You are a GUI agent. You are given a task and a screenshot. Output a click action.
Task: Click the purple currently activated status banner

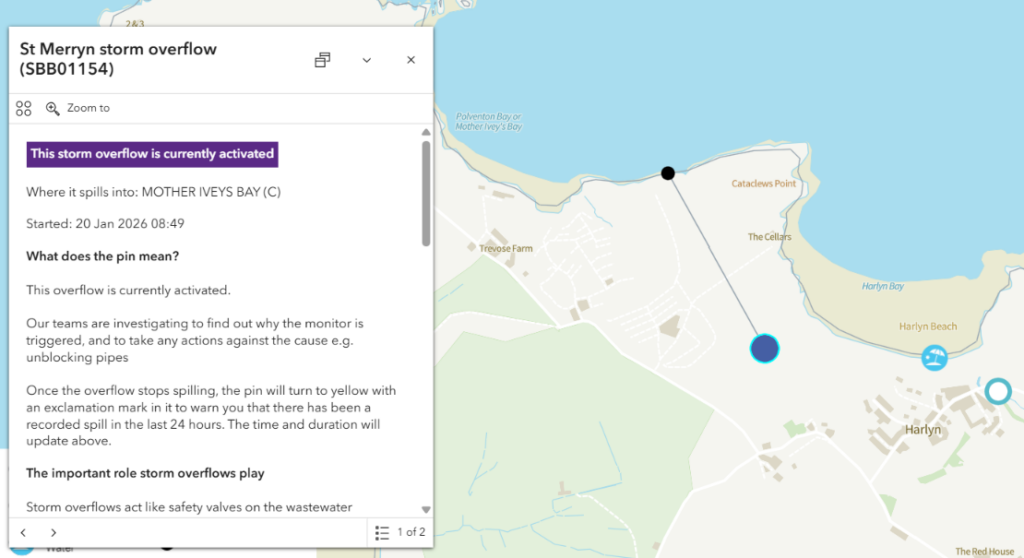click(152, 154)
